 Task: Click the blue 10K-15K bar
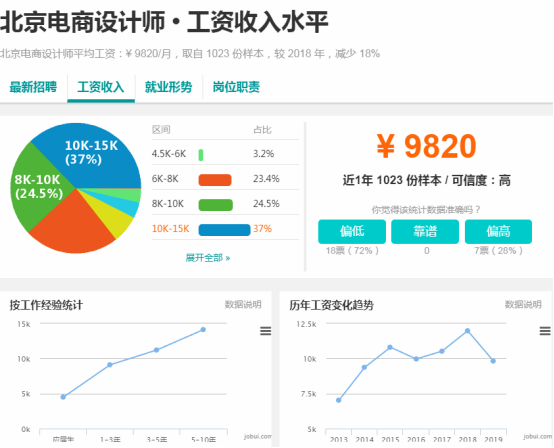[x=224, y=230]
